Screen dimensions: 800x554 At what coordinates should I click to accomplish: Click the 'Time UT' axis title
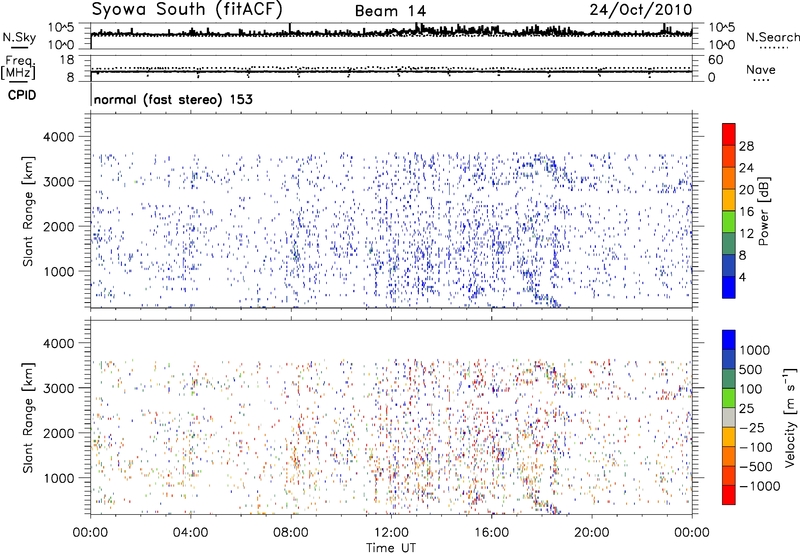[x=391, y=548]
